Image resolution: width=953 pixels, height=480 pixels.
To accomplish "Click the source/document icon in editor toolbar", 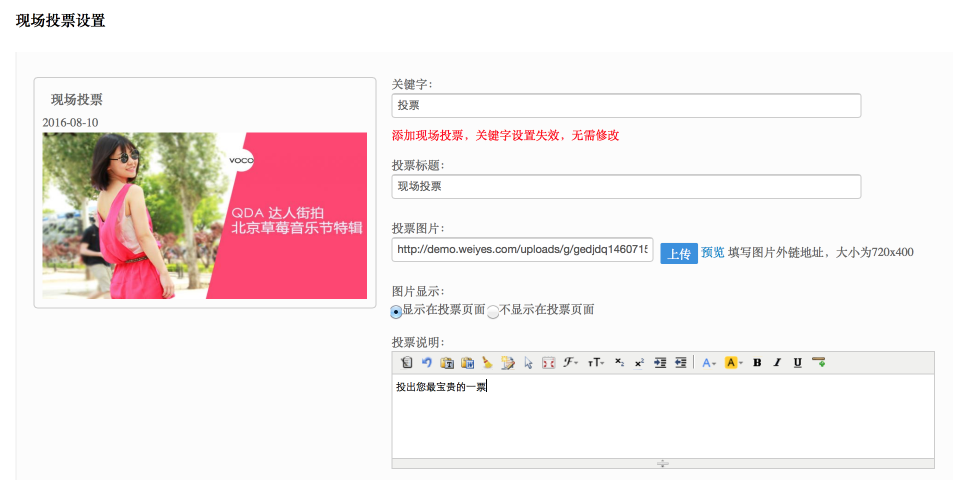I will [x=407, y=363].
